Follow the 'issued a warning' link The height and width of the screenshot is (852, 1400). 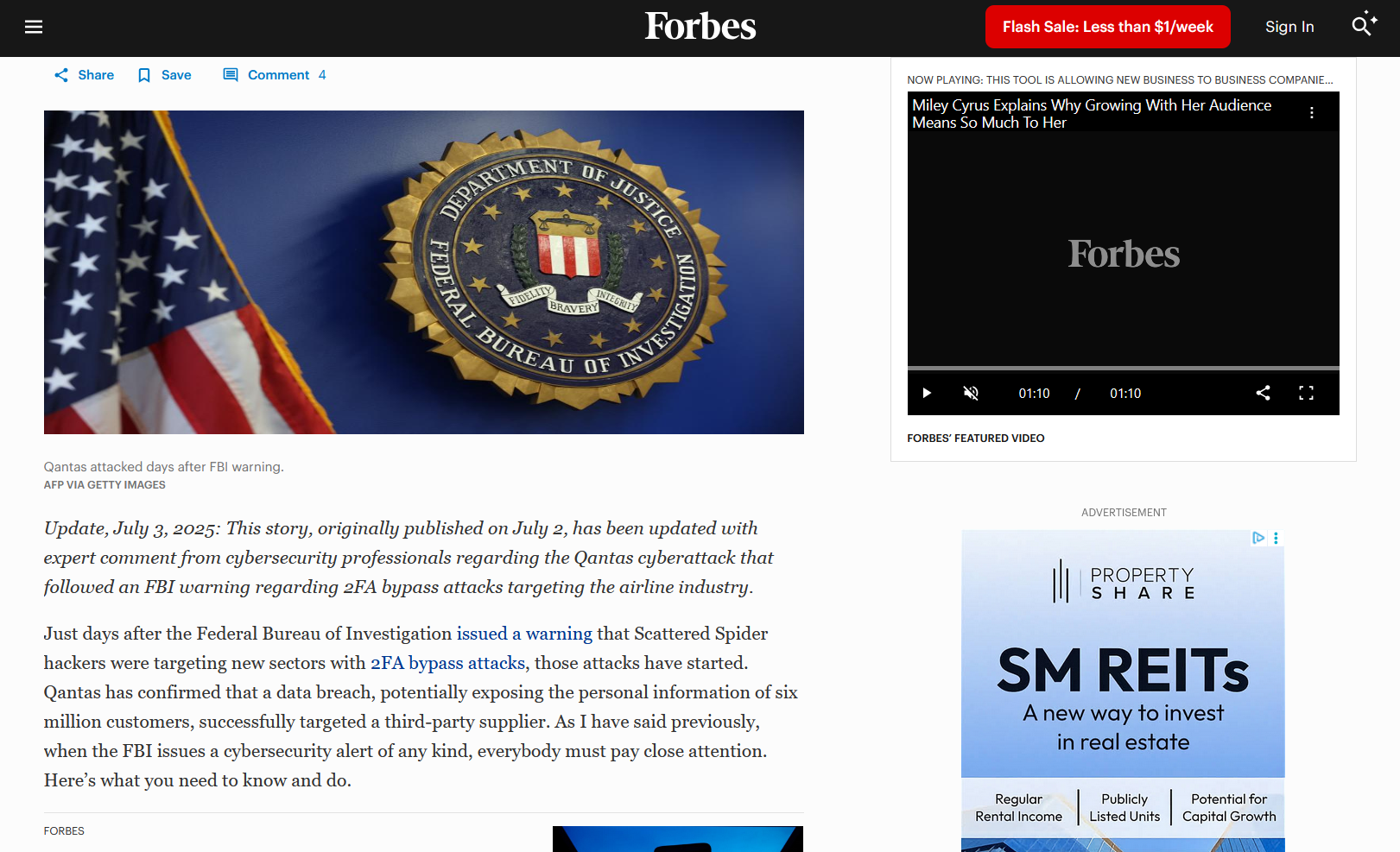point(524,634)
